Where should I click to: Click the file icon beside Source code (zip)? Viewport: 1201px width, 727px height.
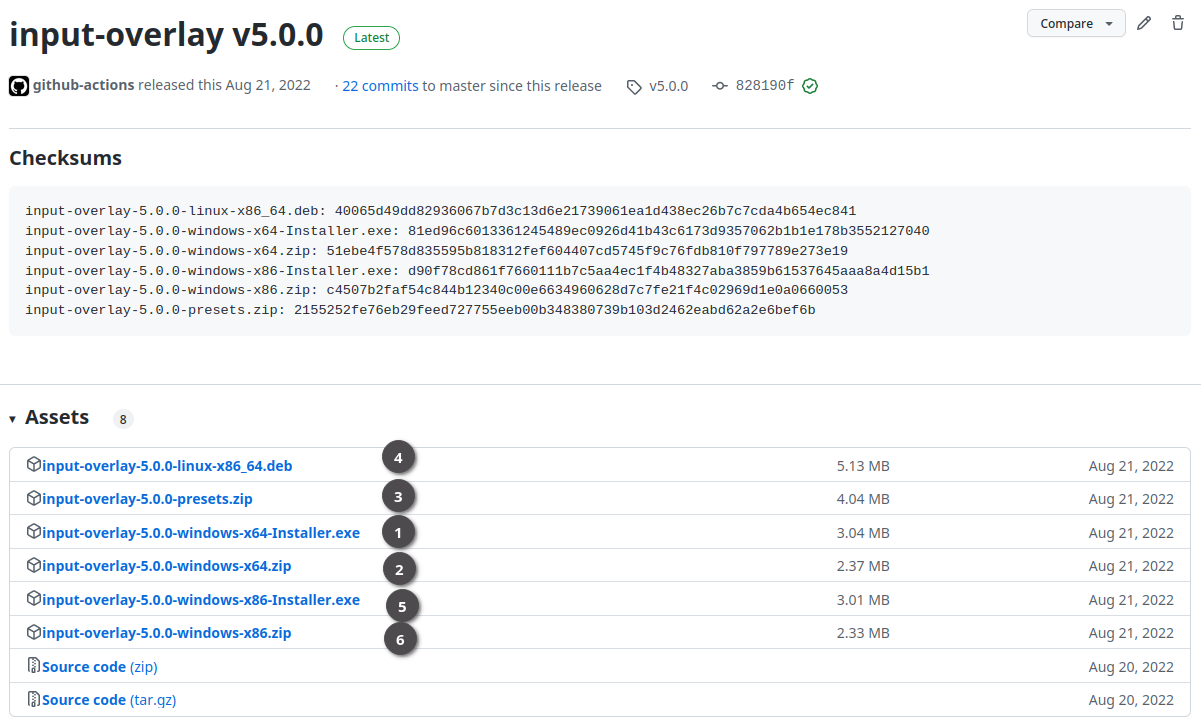click(x=35, y=666)
